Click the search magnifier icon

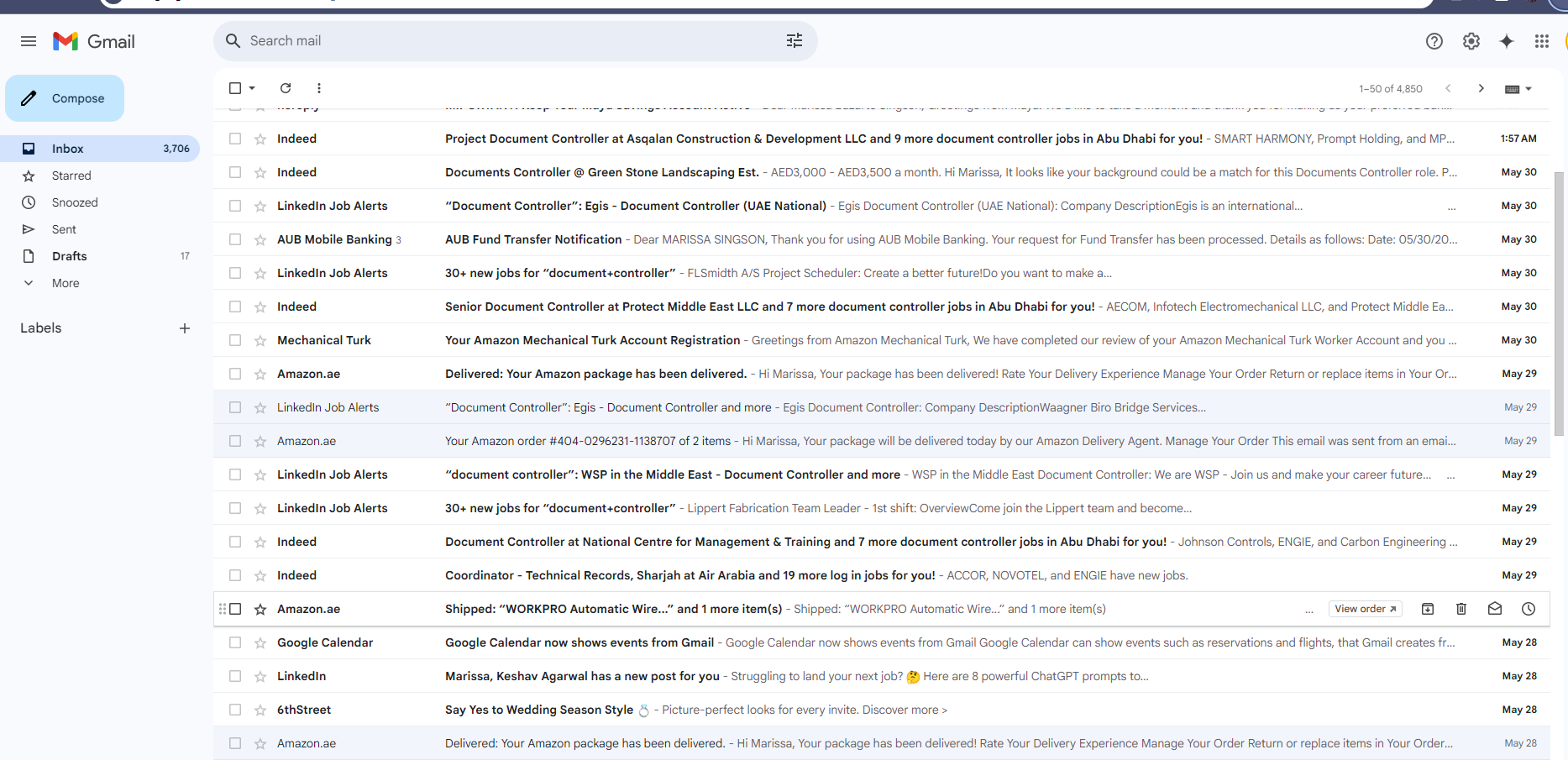[233, 40]
